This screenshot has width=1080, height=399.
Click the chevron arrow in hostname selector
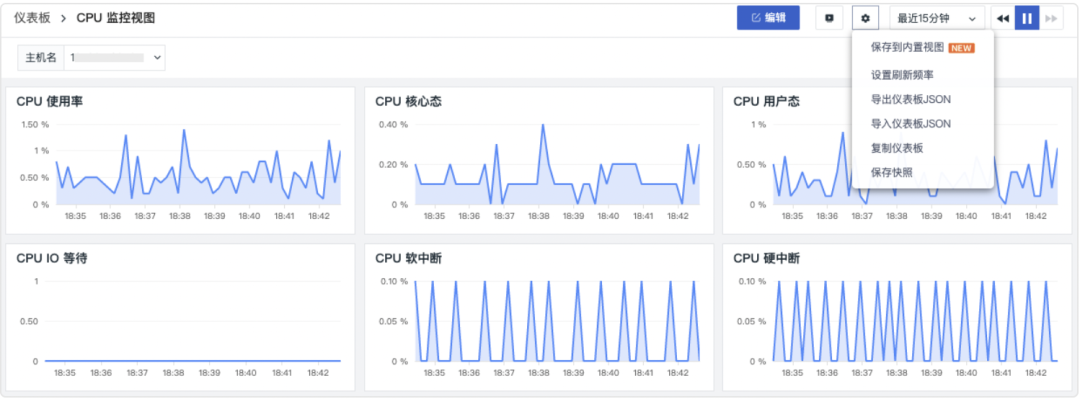(x=157, y=58)
